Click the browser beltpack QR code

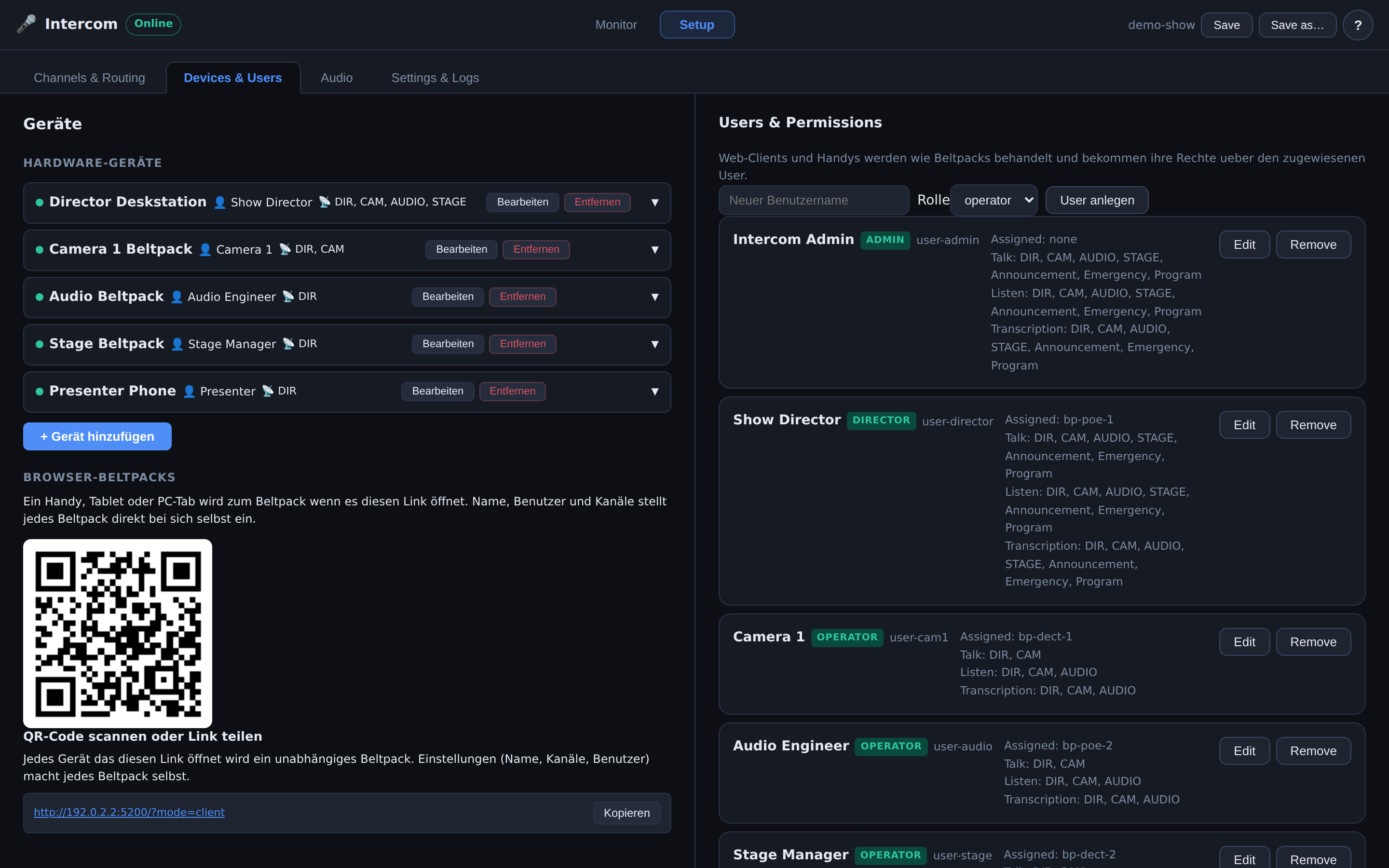(x=118, y=633)
